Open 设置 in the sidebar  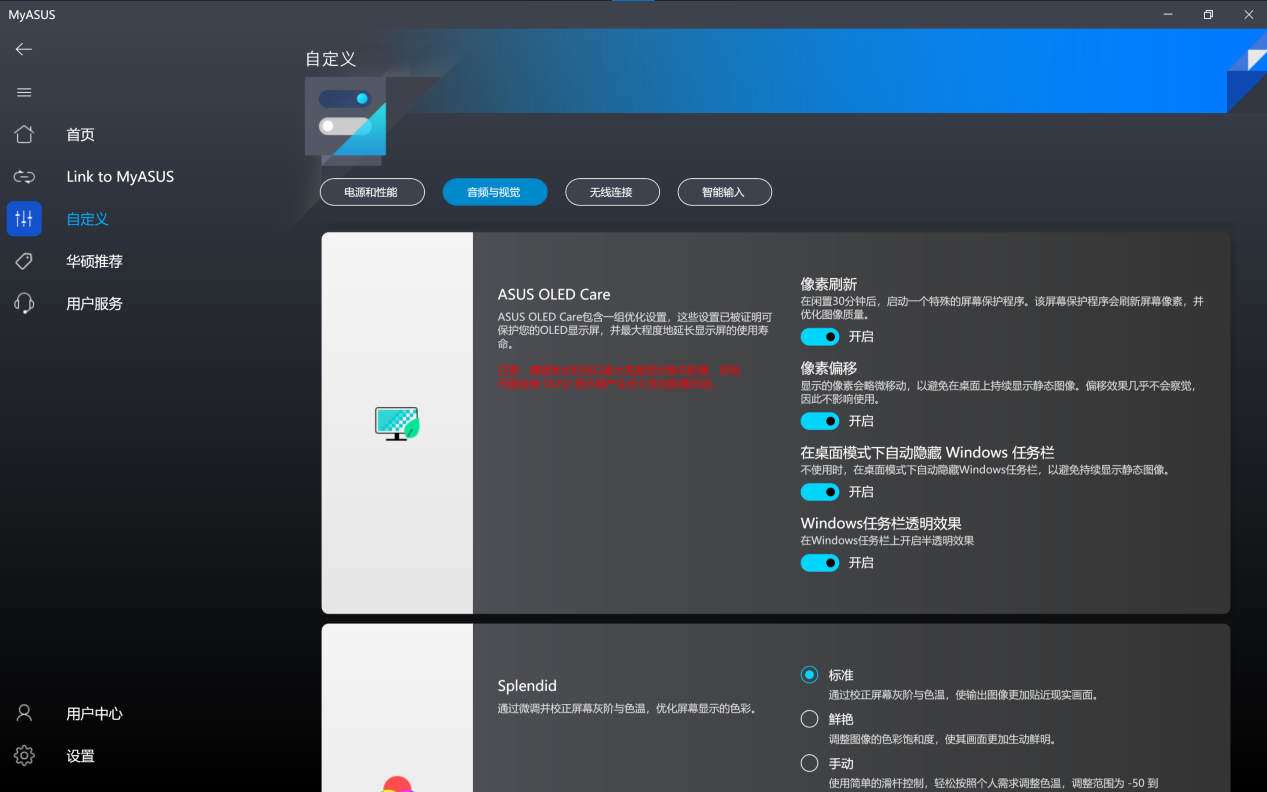[x=81, y=756]
